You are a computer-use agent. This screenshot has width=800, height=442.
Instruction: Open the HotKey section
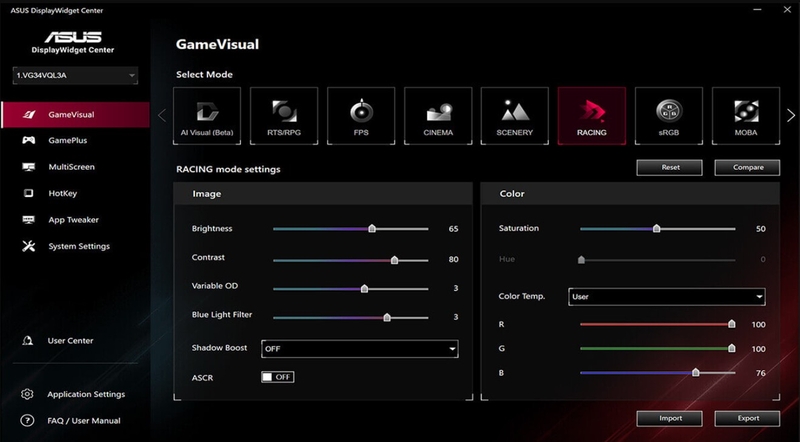click(x=63, y=193)
